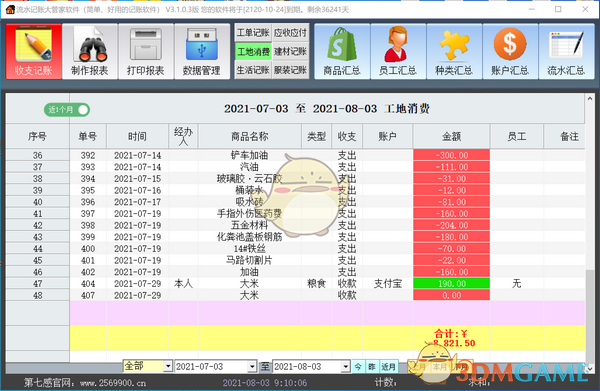Select cell 手指外伤医药费

click(250, 213)
